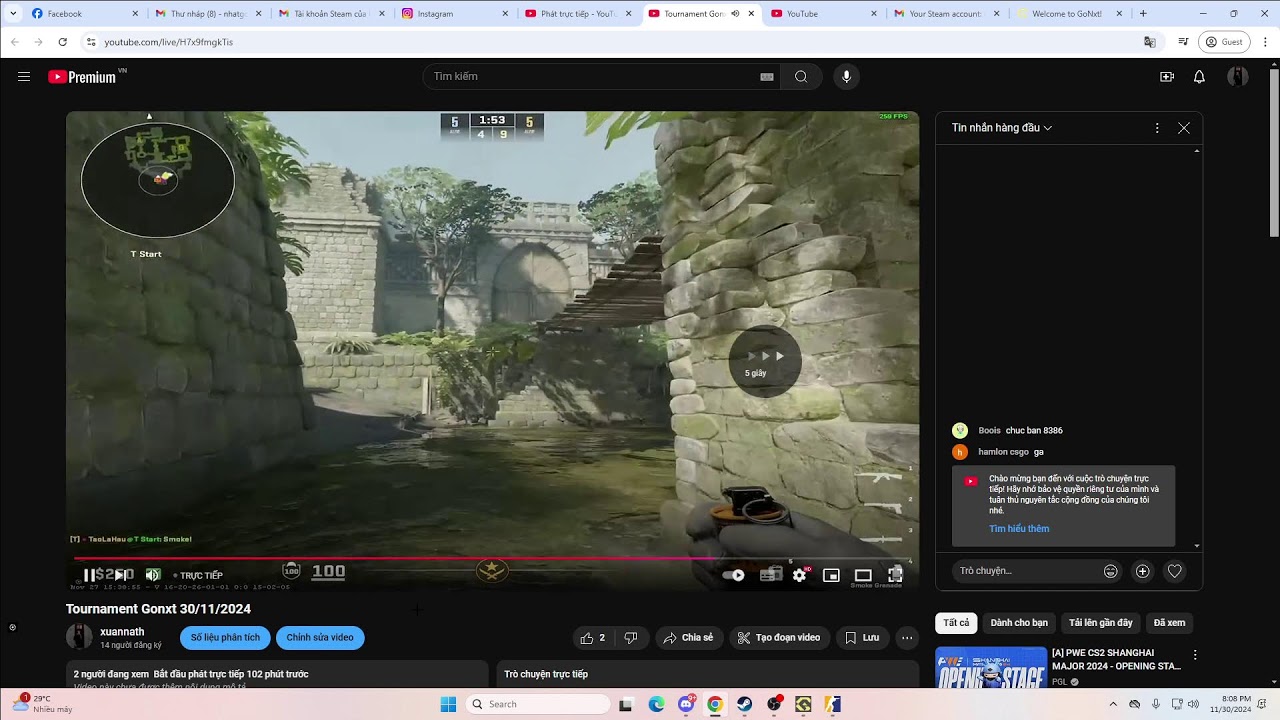
Task: Close the live chat panel
Action: click(x=1184, y=128)
